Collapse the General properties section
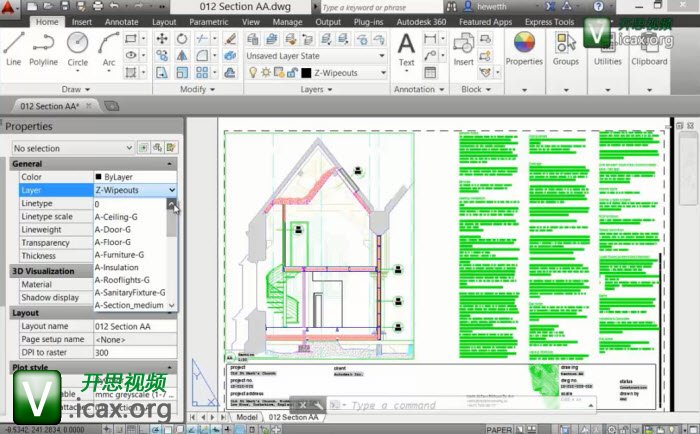700x434 pixels. point(171,163)
